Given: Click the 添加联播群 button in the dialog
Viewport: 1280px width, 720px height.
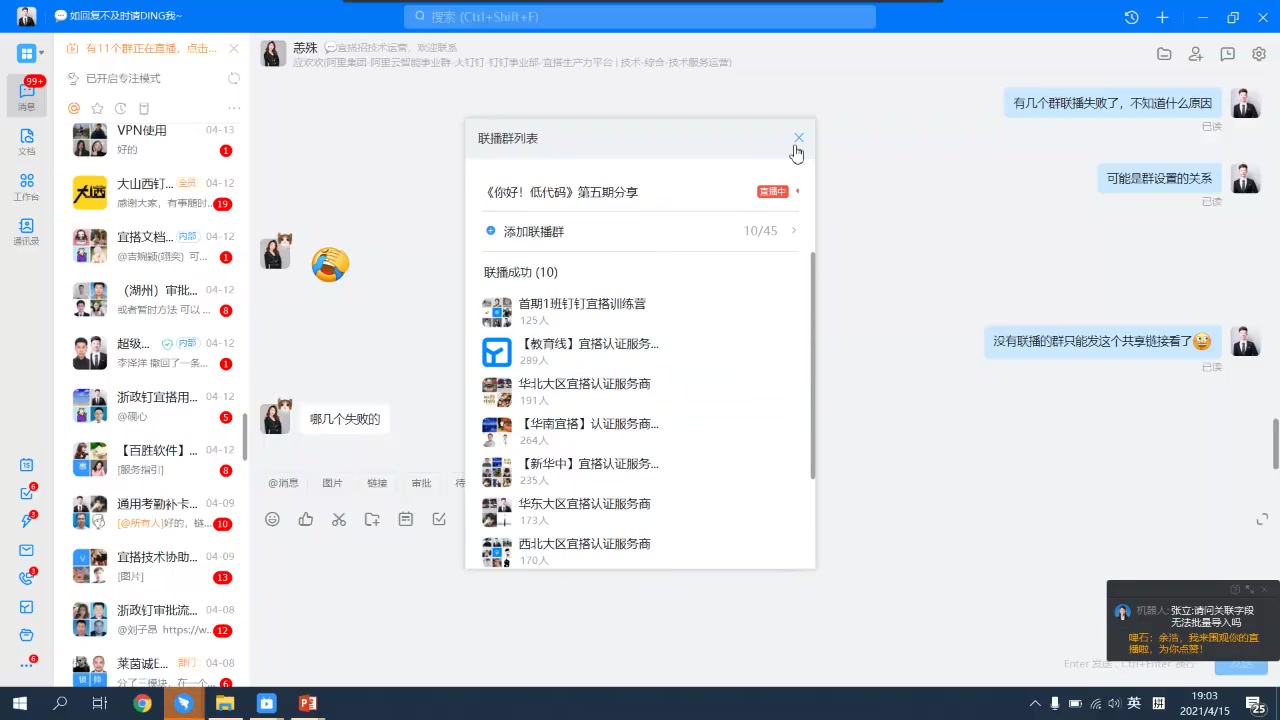Looking at the screenshot, I should pyautogui.click(x=533, y=231).
